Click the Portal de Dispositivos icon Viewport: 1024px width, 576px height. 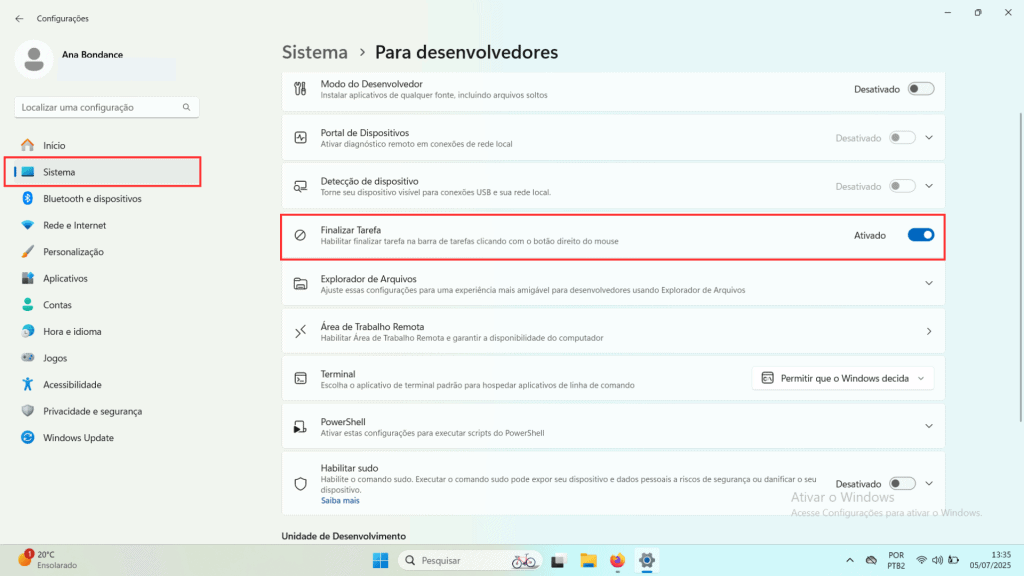tap(300, 138)
